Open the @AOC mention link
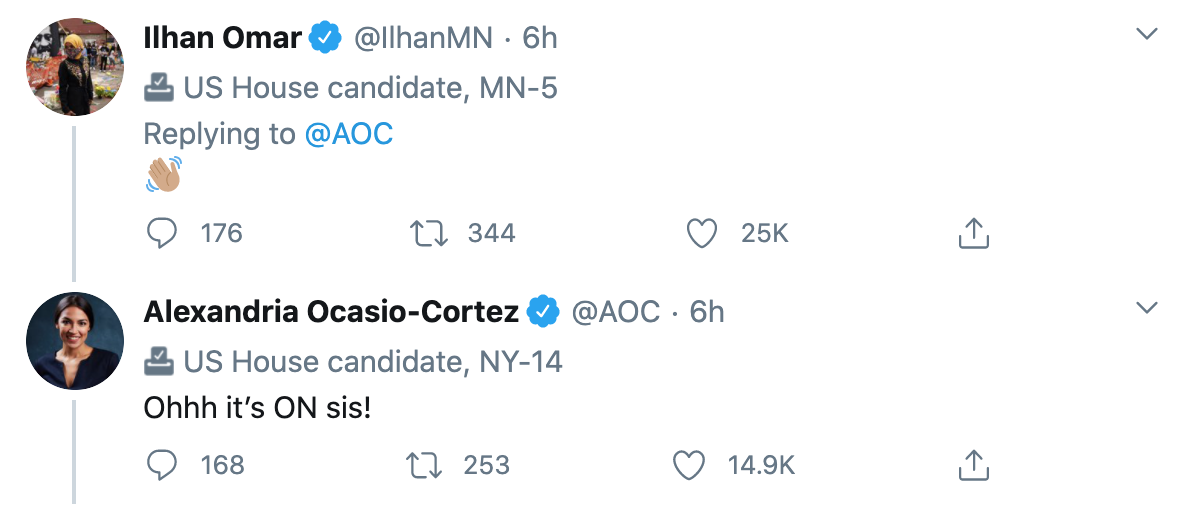The image size is (1186, 514). tap(348, 134)
